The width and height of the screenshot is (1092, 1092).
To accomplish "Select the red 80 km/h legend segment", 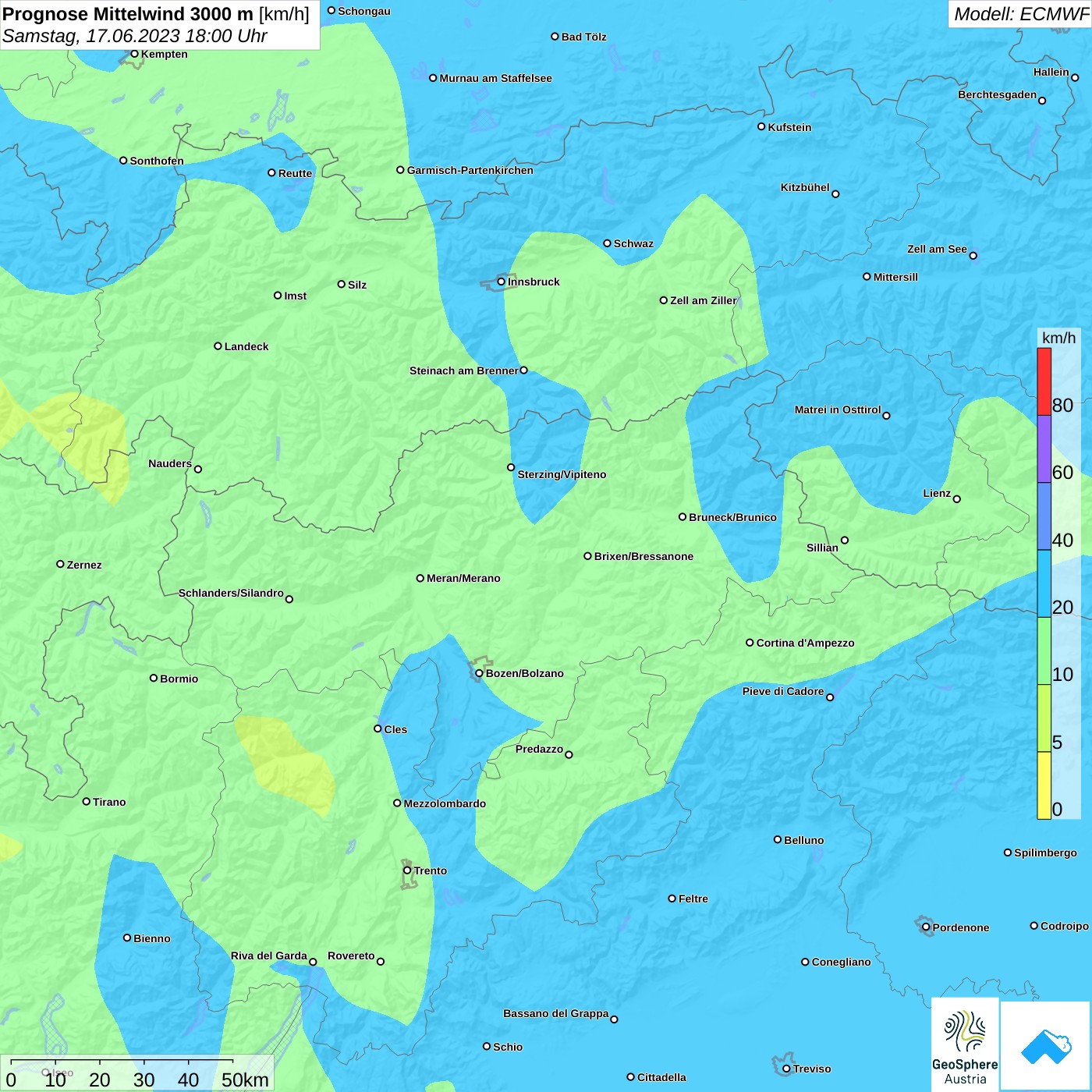I will (1044, 381).
